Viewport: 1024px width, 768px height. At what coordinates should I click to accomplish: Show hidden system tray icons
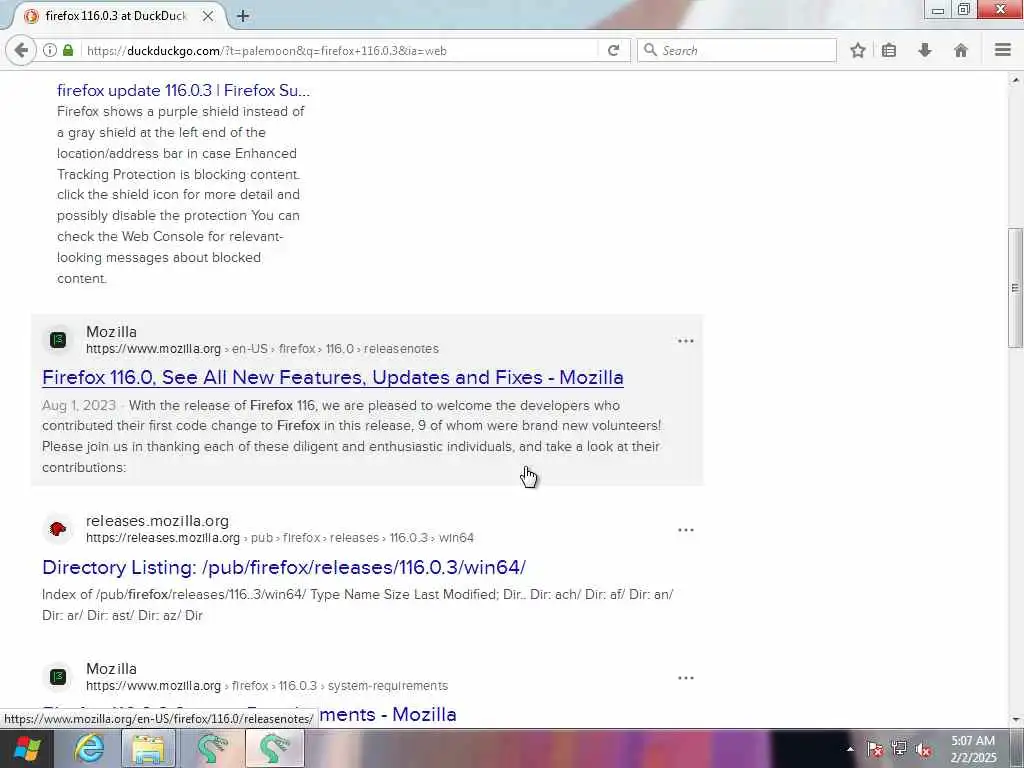tap(850, 749)
